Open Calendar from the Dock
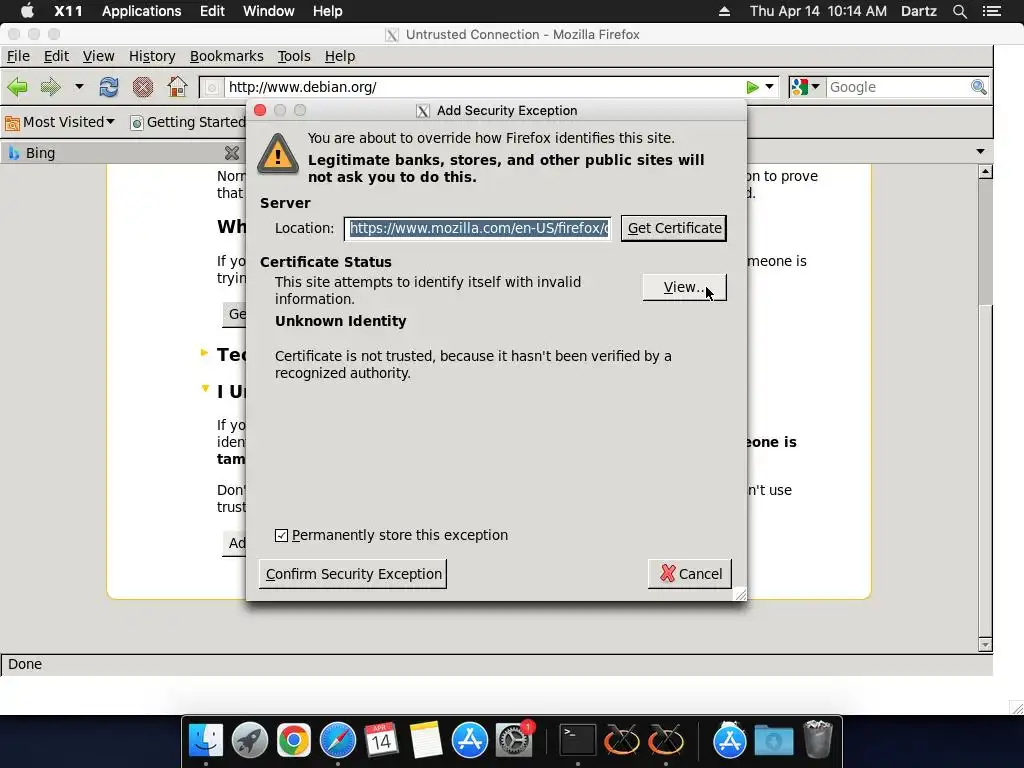 click(x=381, y=741)
